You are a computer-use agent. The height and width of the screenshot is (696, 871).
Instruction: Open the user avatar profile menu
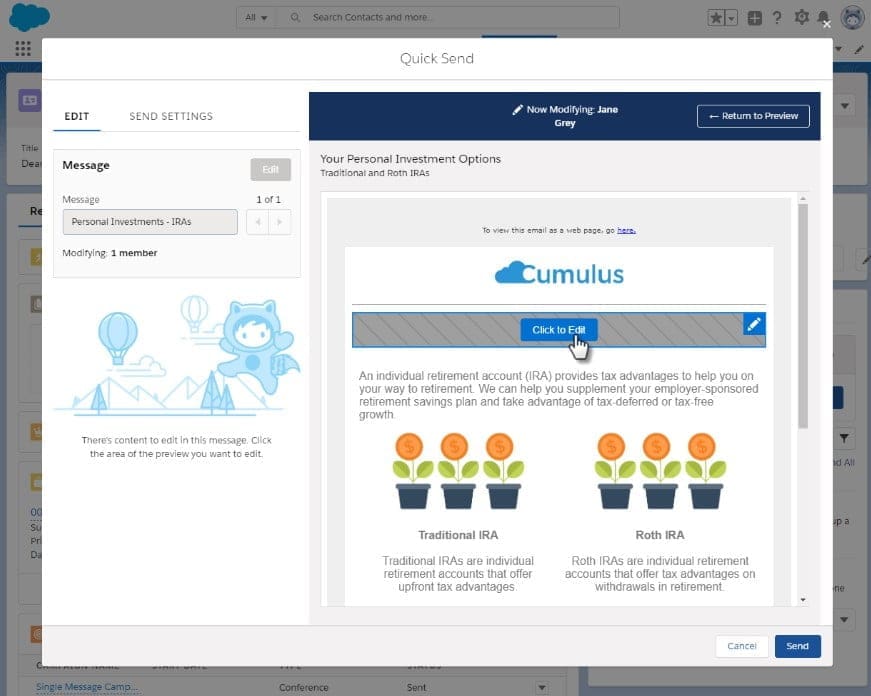point(852,18)
